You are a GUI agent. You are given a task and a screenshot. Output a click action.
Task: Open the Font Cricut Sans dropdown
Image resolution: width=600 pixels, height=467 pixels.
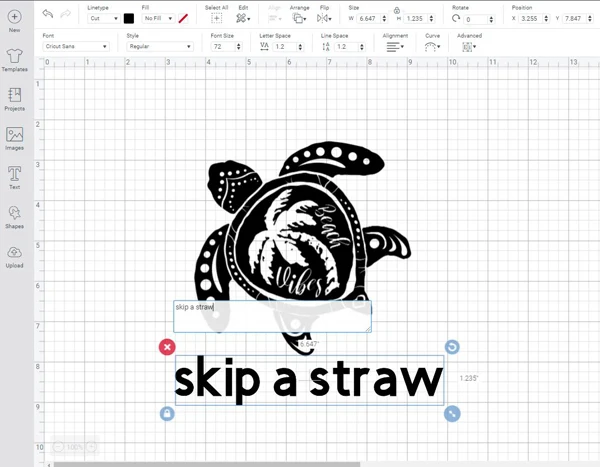coord(76,46)
